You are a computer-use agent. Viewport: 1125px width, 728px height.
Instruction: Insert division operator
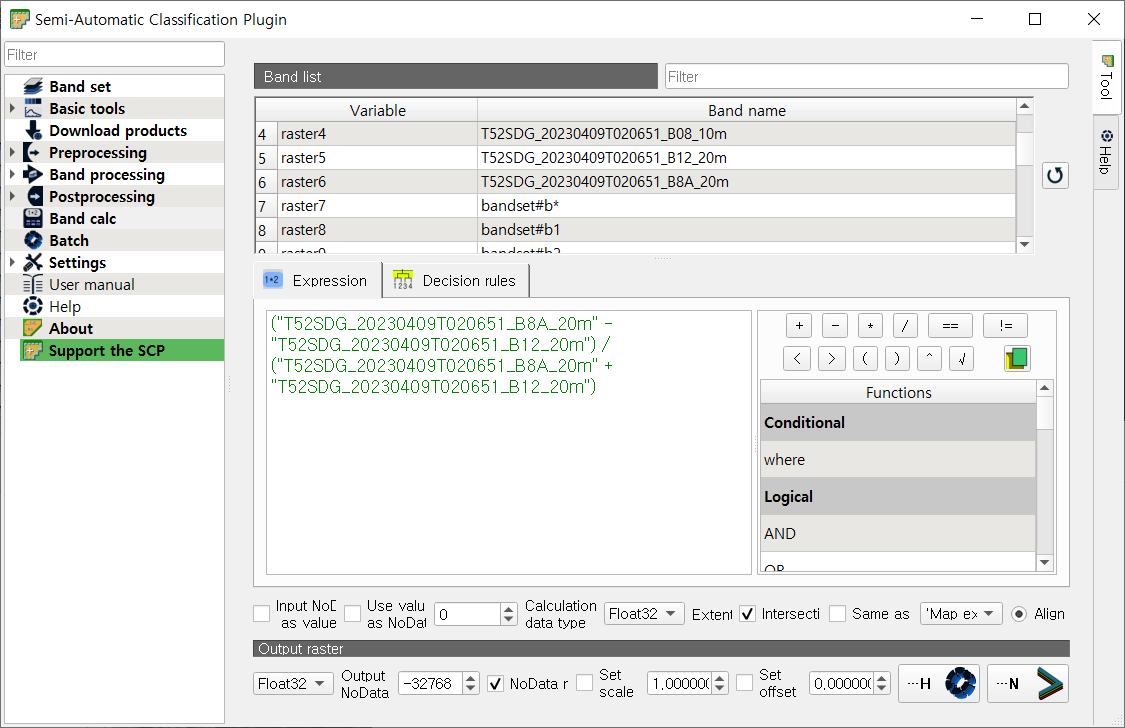pyautogui.click(x=905, y=326)
